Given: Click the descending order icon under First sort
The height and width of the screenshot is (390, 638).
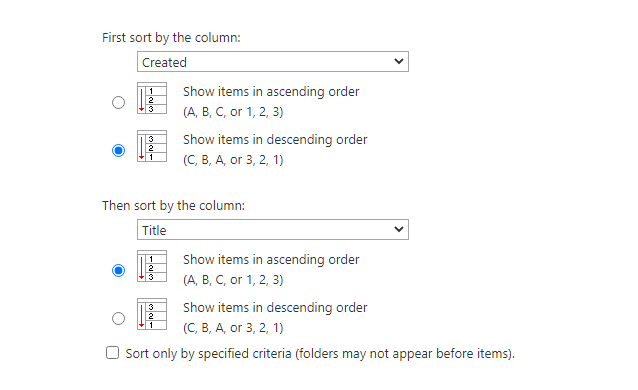Looking at the screenshot, I should pyautogui.click(x=152, y=146).
